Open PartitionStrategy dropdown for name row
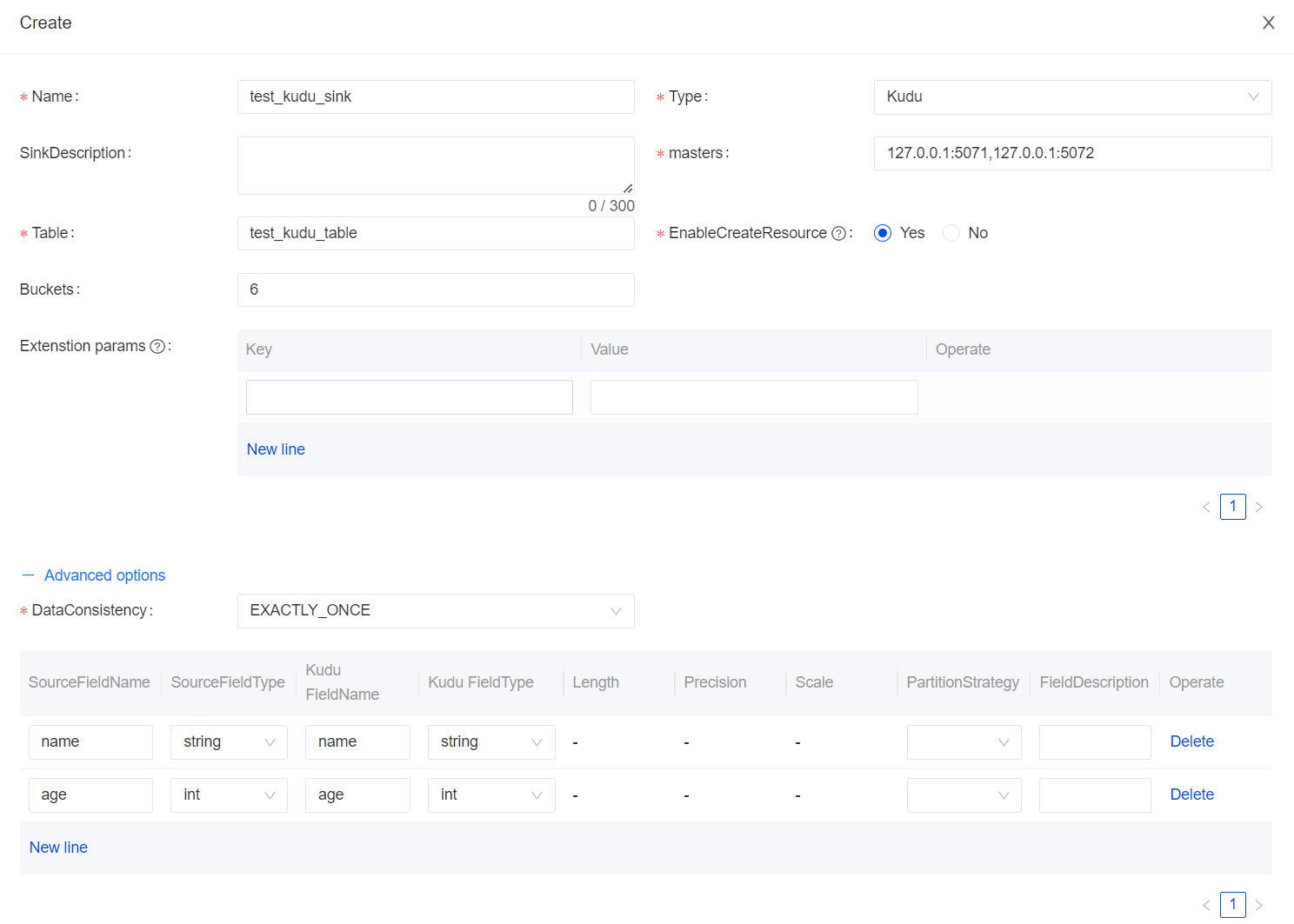Screen dimensions: 1294x924 point(964,742)
